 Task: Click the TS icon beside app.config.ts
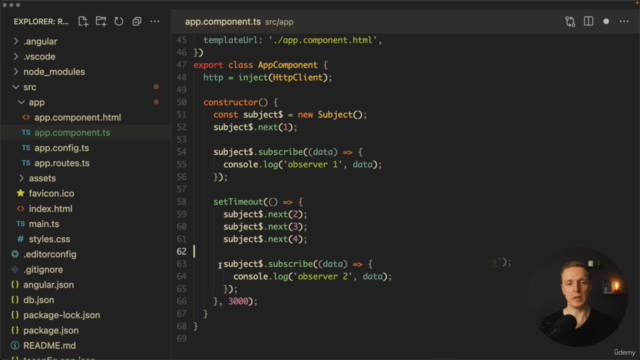click(26, 148)
